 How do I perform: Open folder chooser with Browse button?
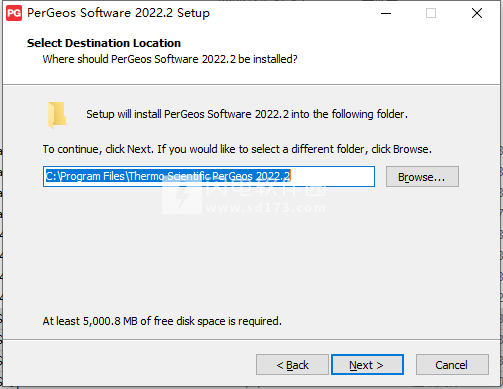pos(422,177)
